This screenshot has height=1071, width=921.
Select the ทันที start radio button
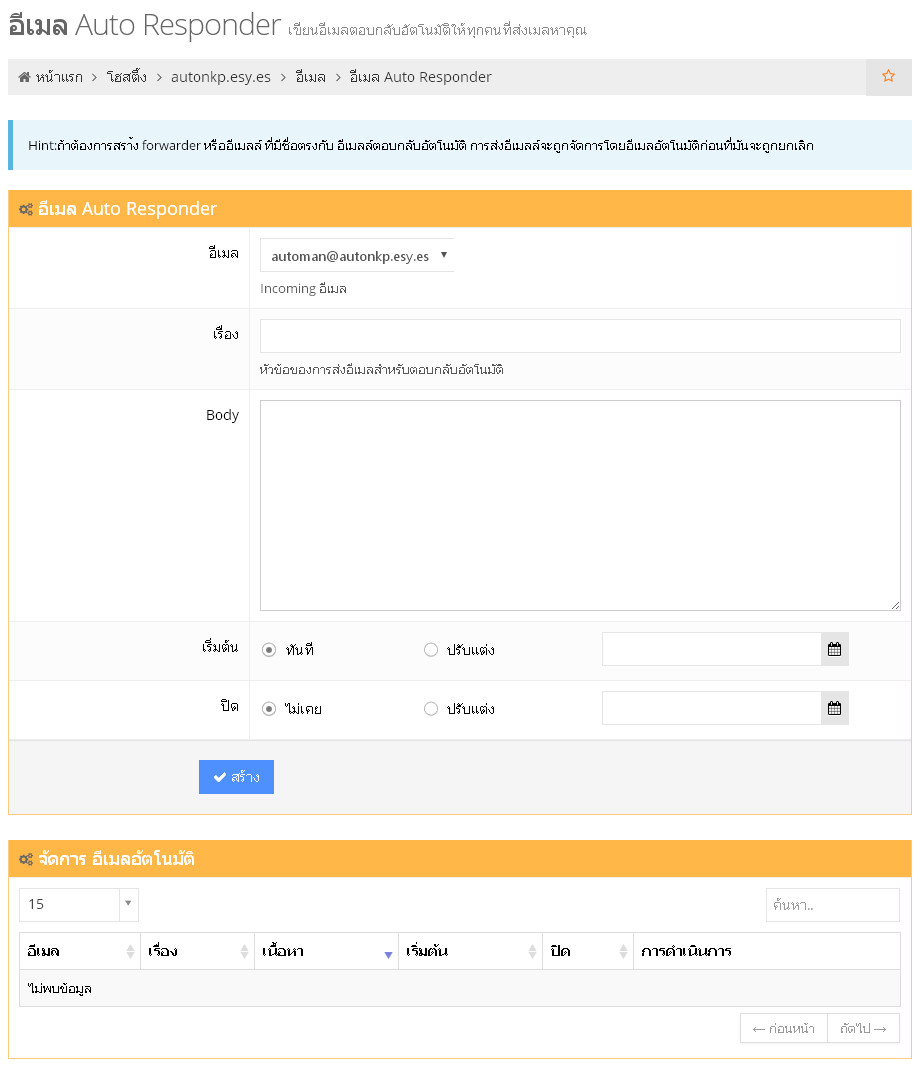[x=269, y=650]
